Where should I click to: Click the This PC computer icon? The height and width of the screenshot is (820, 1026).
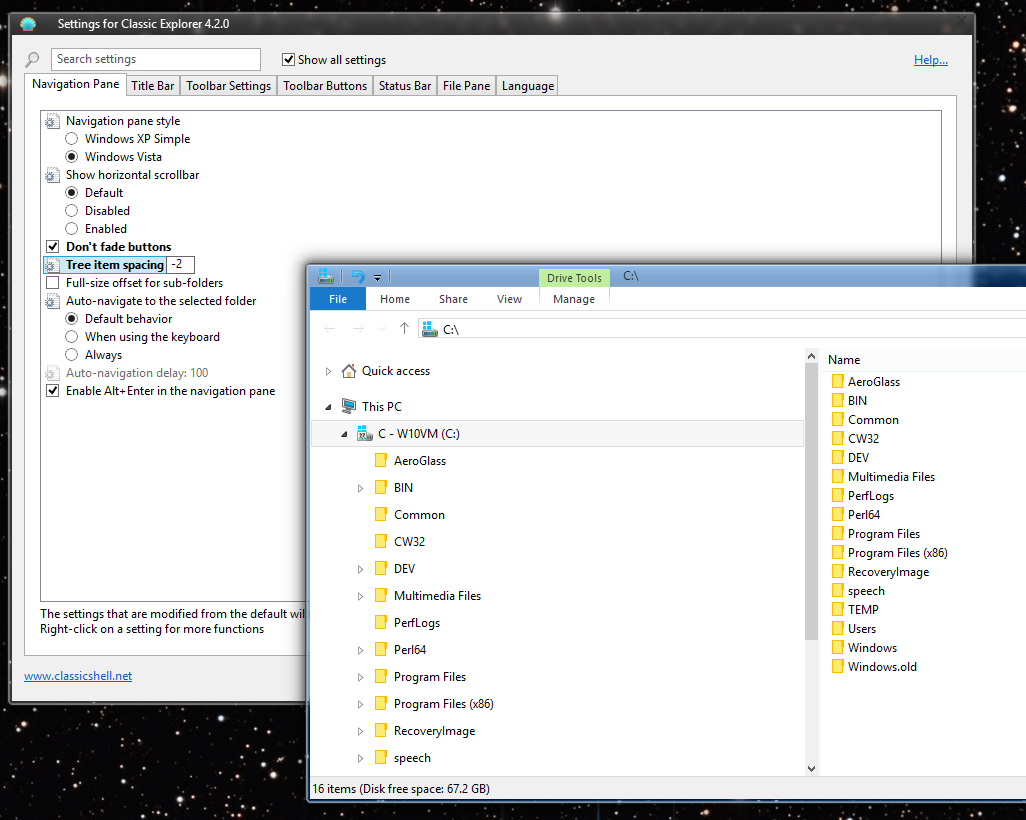[x=349, y=406]
